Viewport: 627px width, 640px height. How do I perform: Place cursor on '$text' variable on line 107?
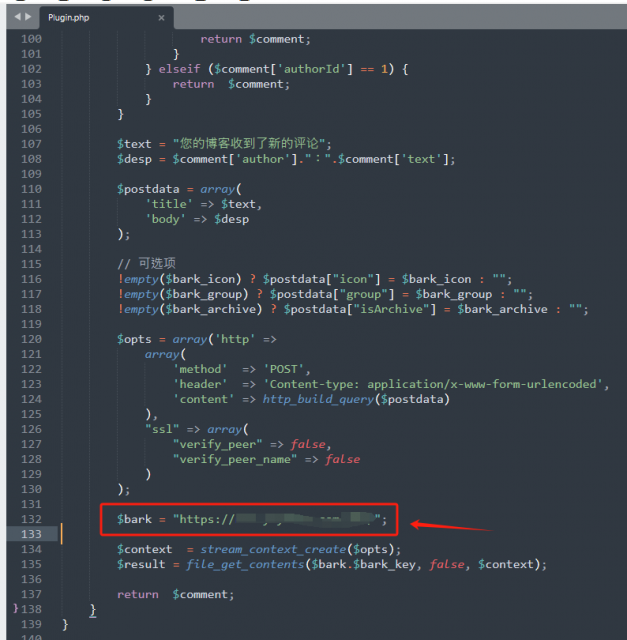134,144
